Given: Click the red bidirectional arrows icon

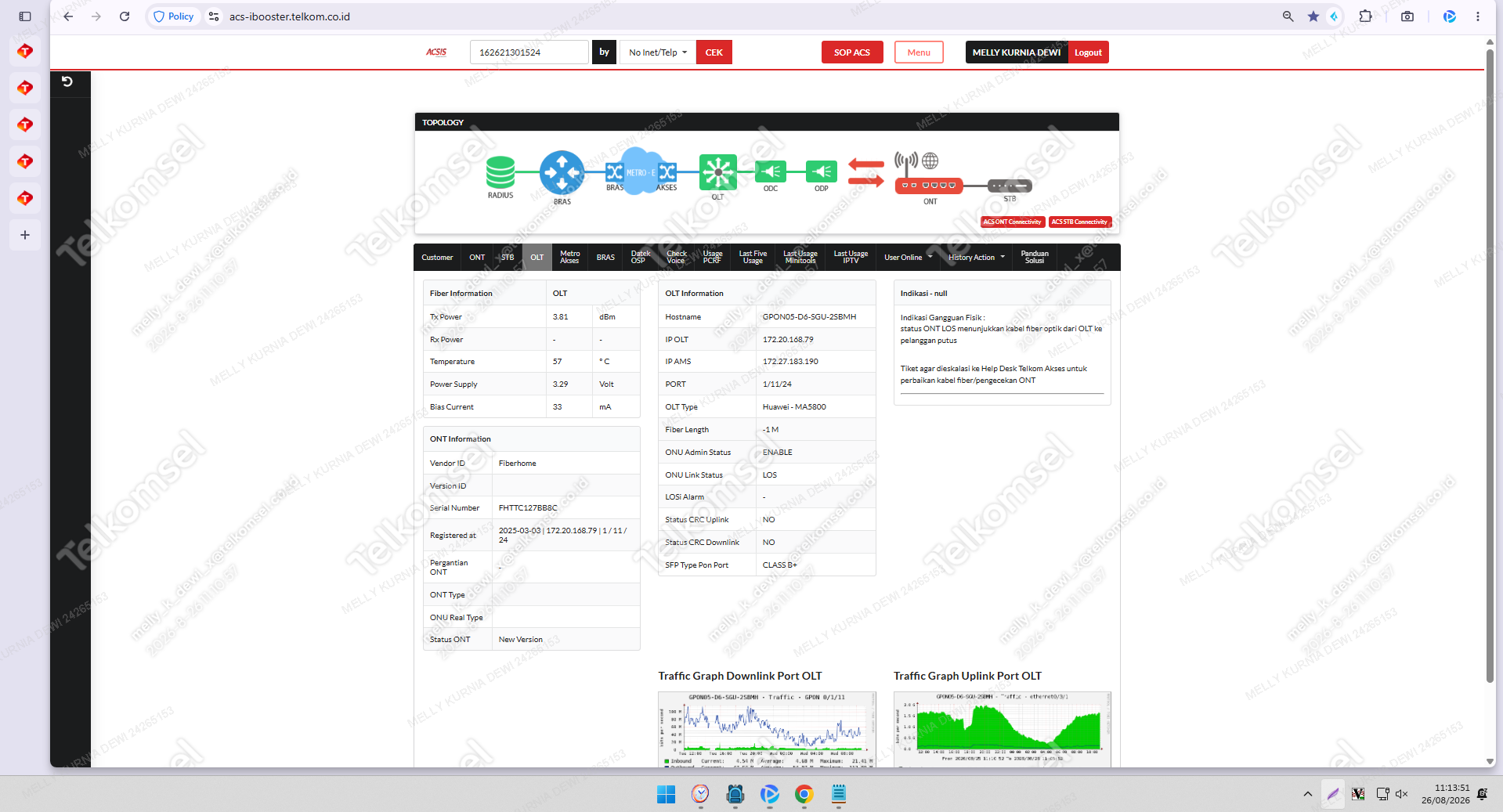Looking at the screenshot, I should point(865,173).
